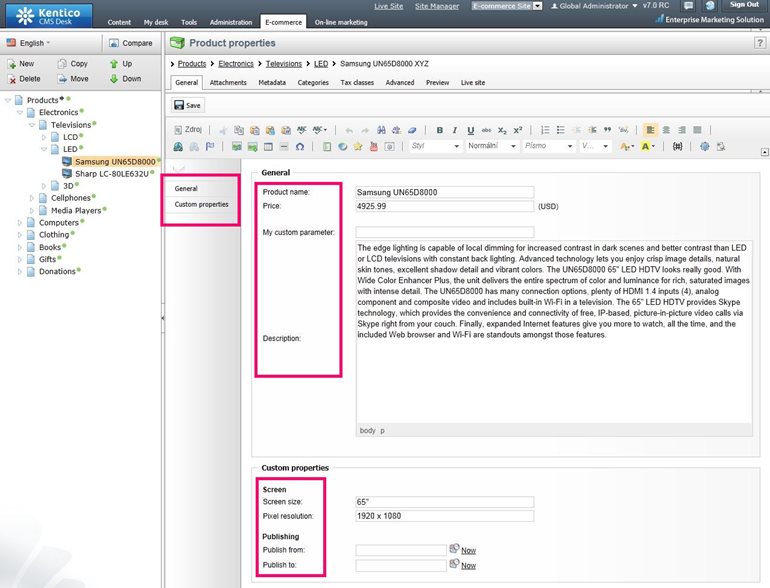Insert a horizontal line
This screenshot has width=770, height=588.
284,146
